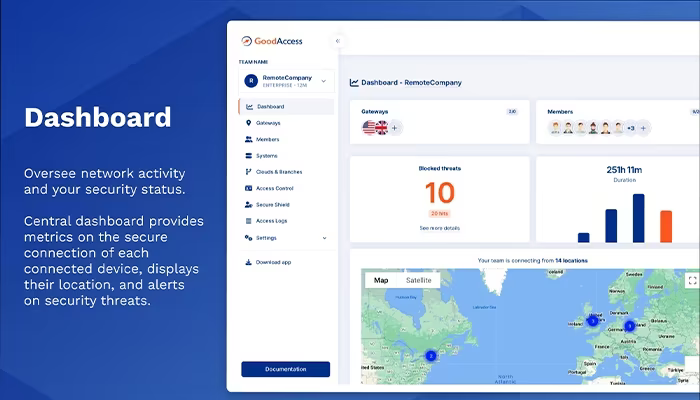Click the Dashboard - RemoteCompany heading
The image size is (700, 400).
[x=411, y=83]
